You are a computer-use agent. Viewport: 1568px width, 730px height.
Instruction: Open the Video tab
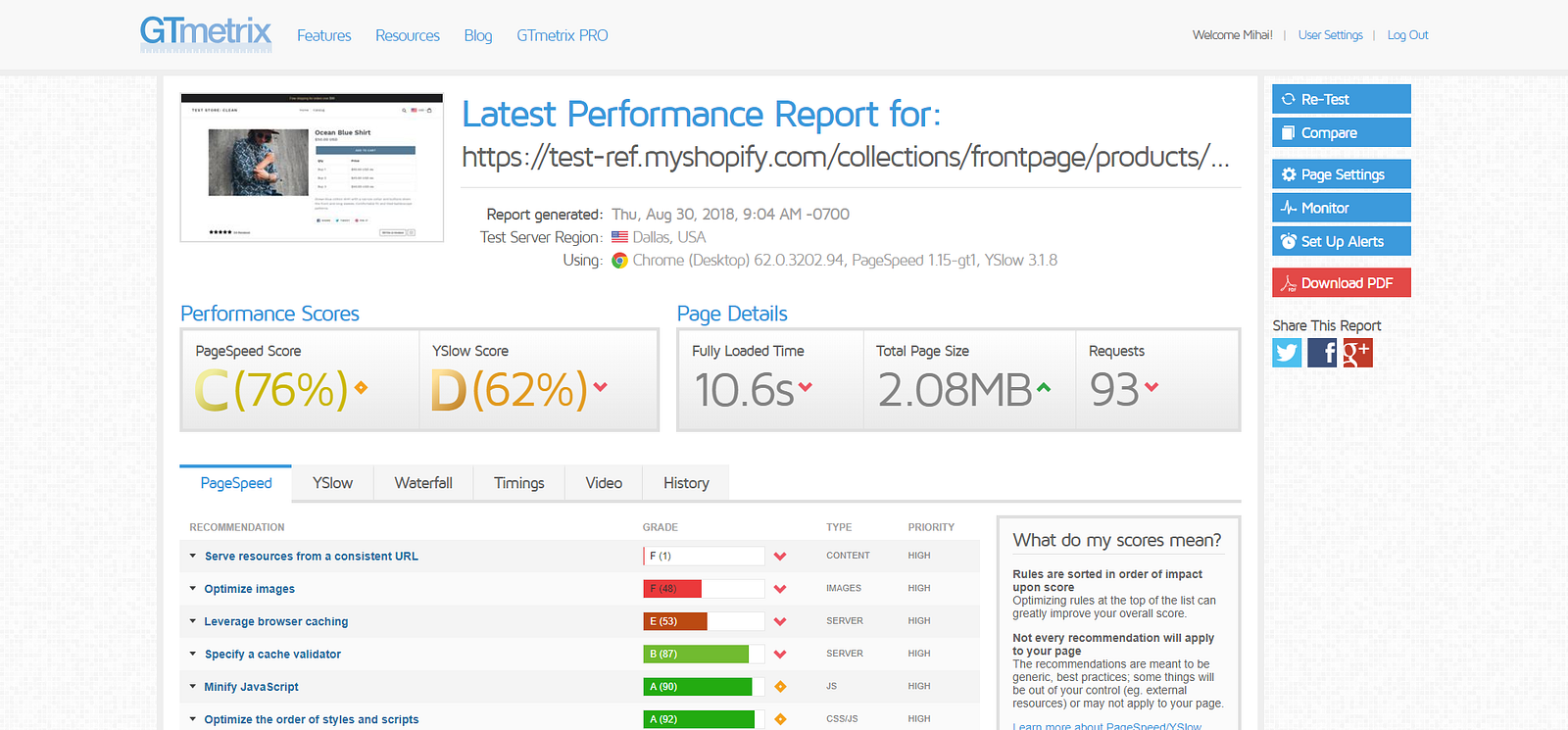604,483
